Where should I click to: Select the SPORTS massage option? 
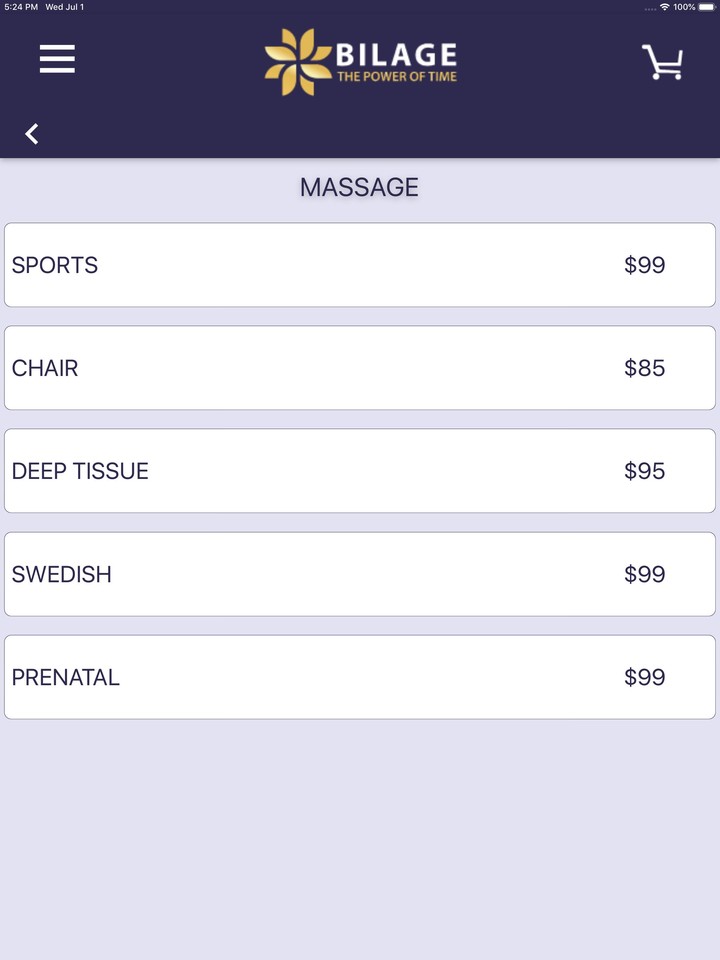point(55,265)
